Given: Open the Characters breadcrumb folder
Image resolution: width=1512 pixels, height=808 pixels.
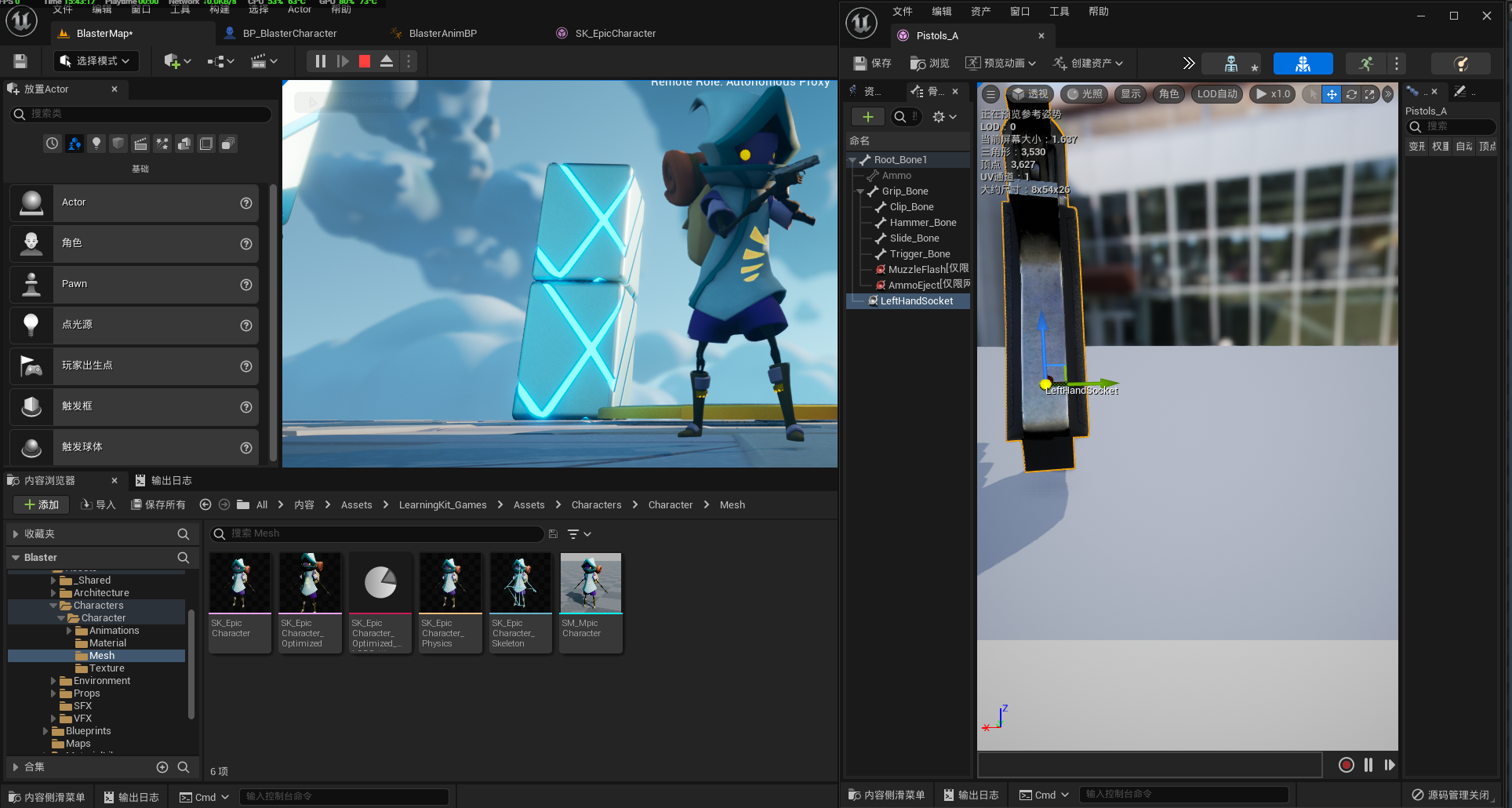Looking at the screenshot, I should point(596,505).
